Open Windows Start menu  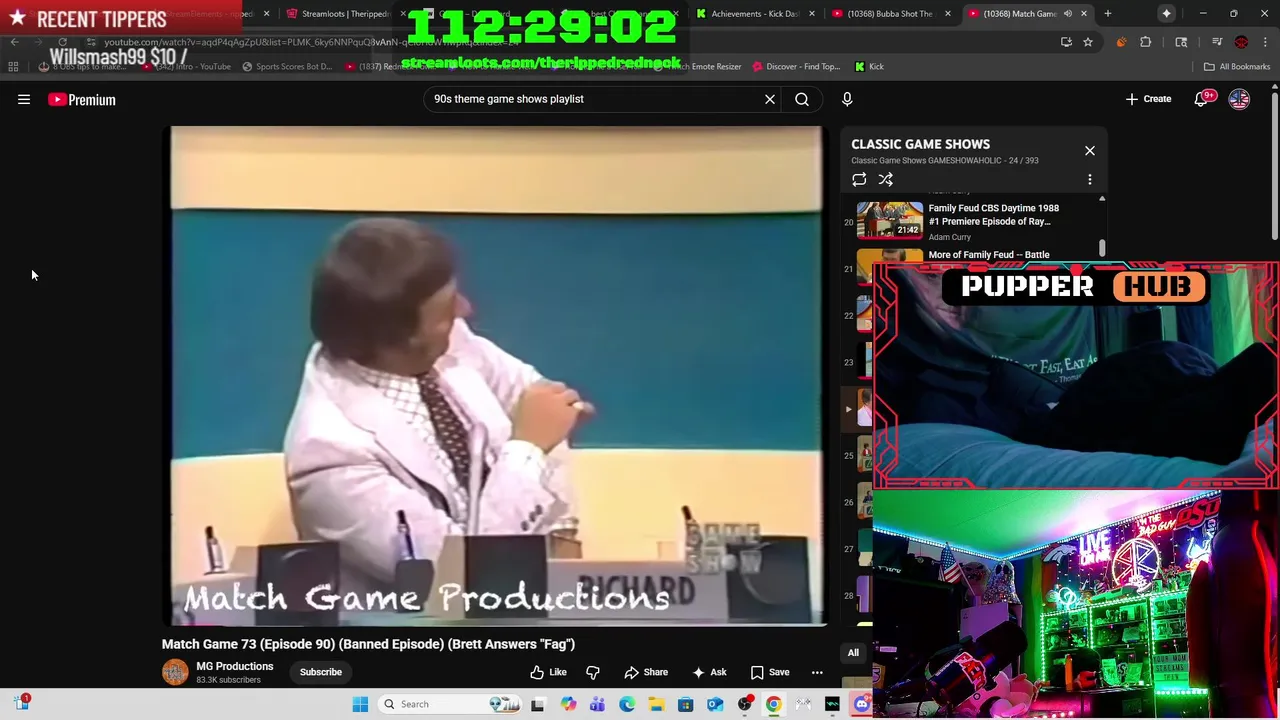(360, 704)
